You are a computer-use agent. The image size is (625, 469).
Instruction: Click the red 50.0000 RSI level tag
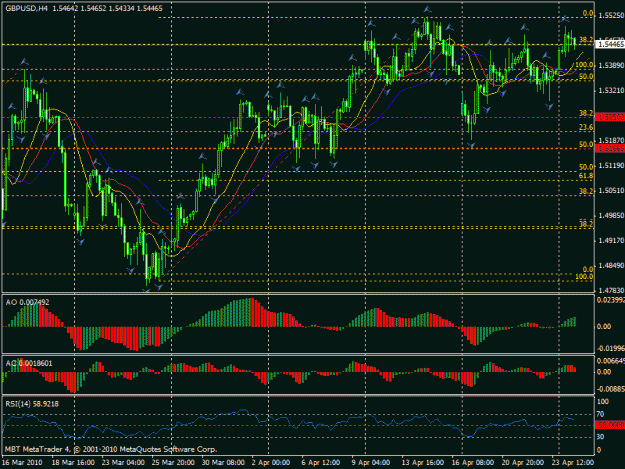tap(610, 426)
